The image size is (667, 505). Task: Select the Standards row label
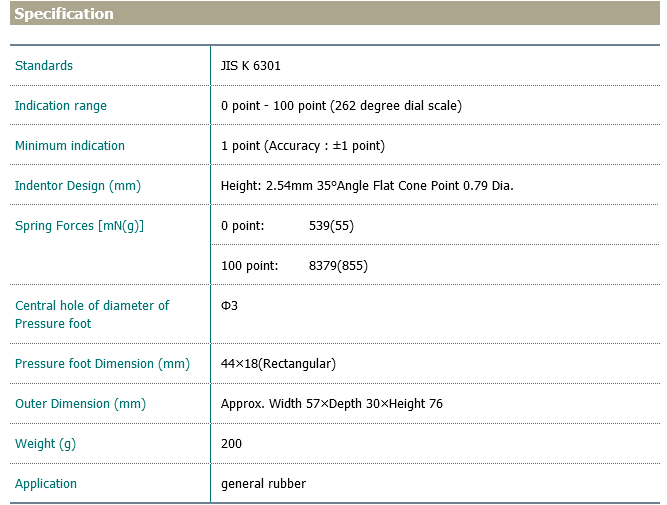point(44,66)
